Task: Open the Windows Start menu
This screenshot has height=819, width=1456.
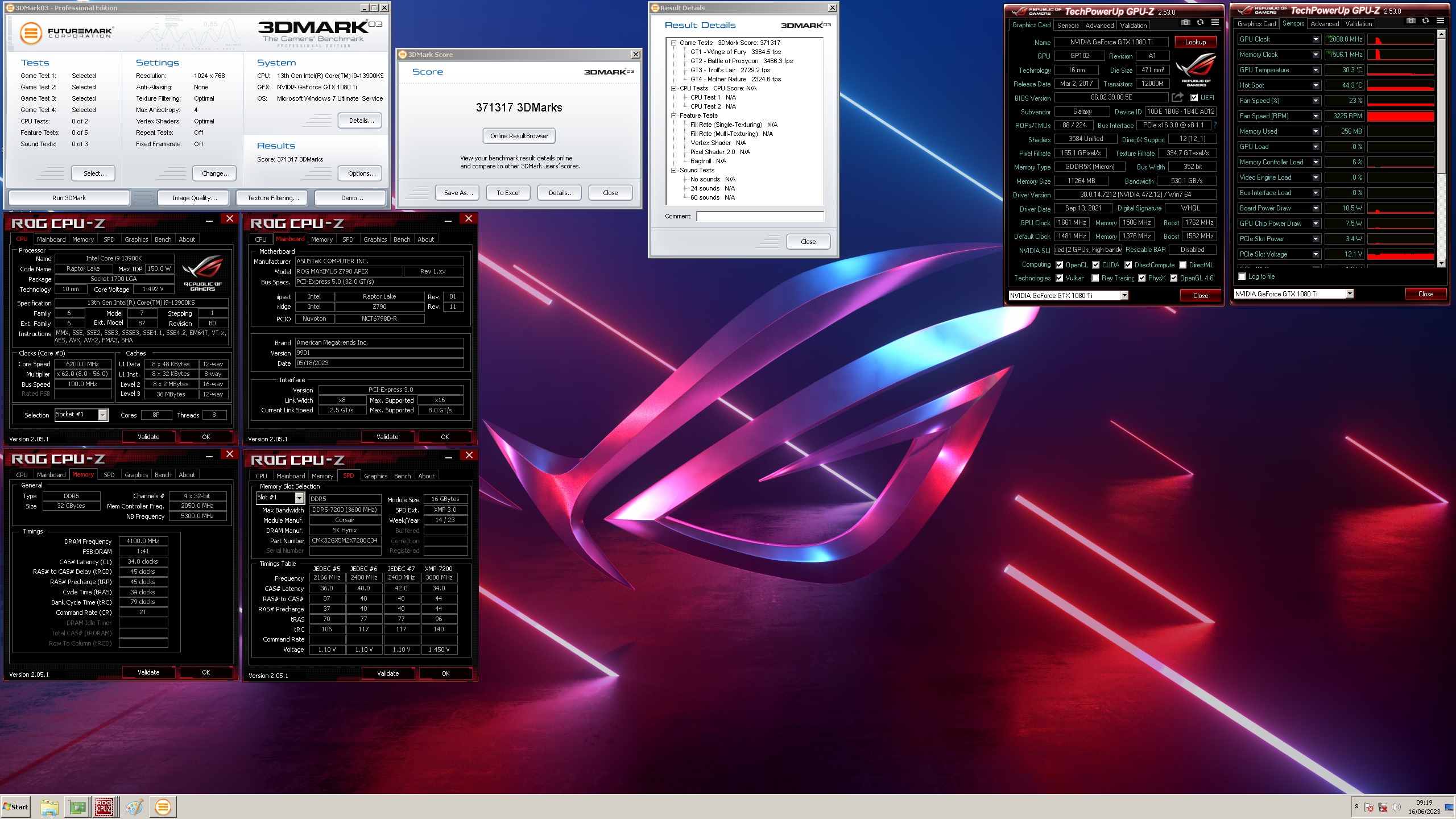Action: click(15, 806)
